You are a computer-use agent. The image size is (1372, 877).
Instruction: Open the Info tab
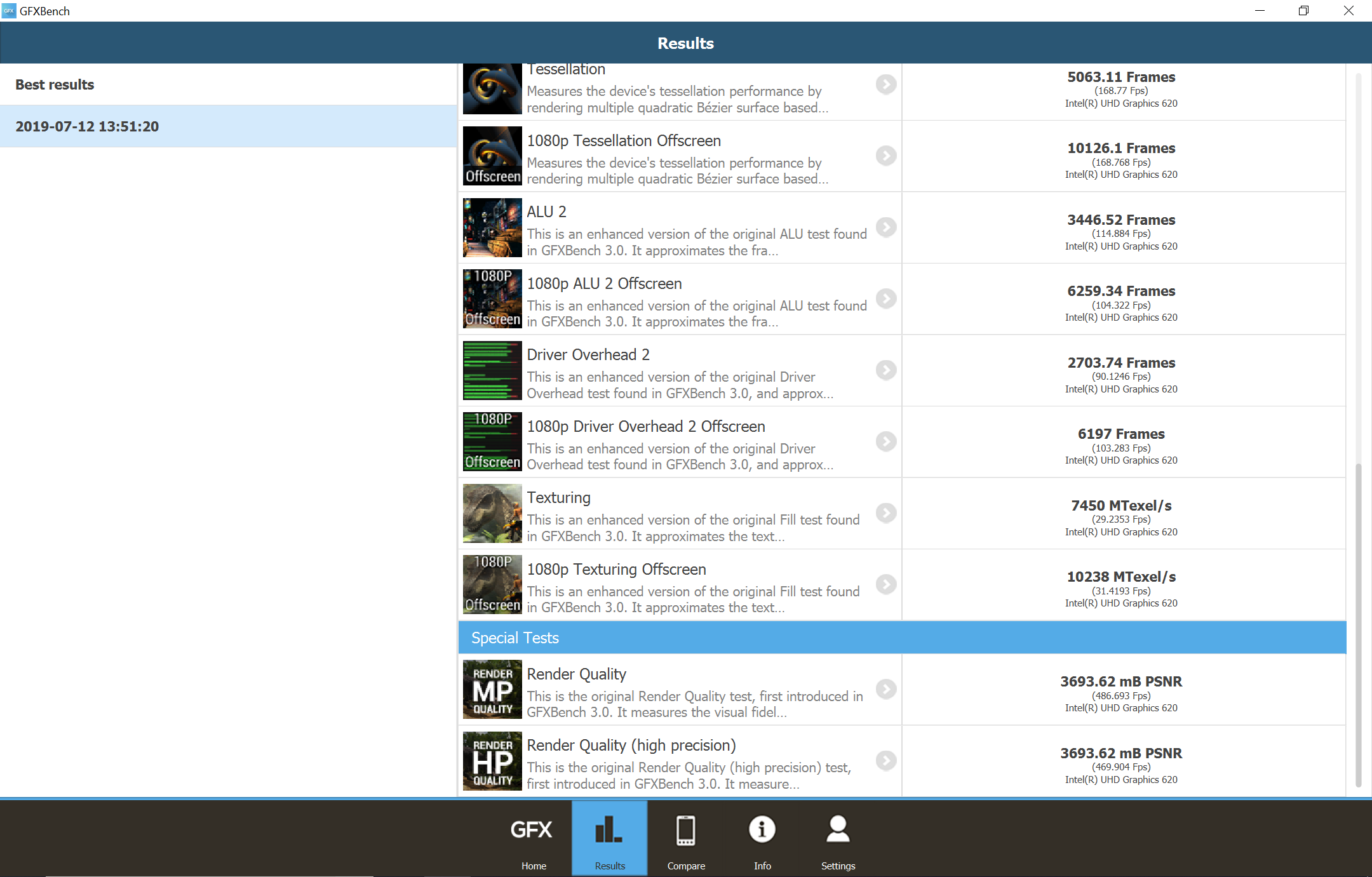click(762, 838)
